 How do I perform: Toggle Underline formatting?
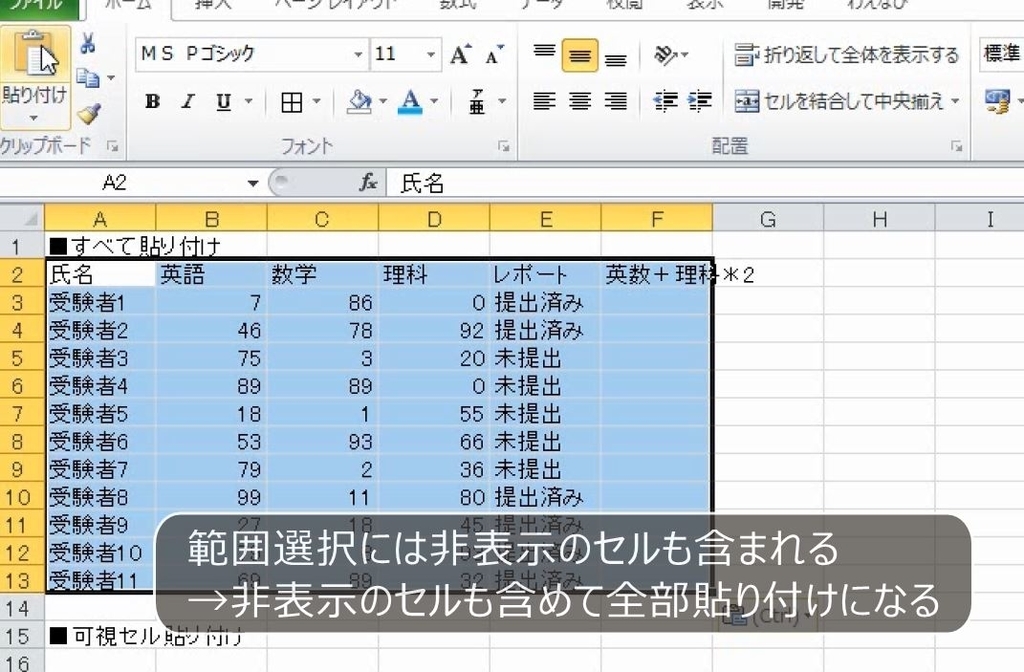pyautogui.click(x=222, y=102)
